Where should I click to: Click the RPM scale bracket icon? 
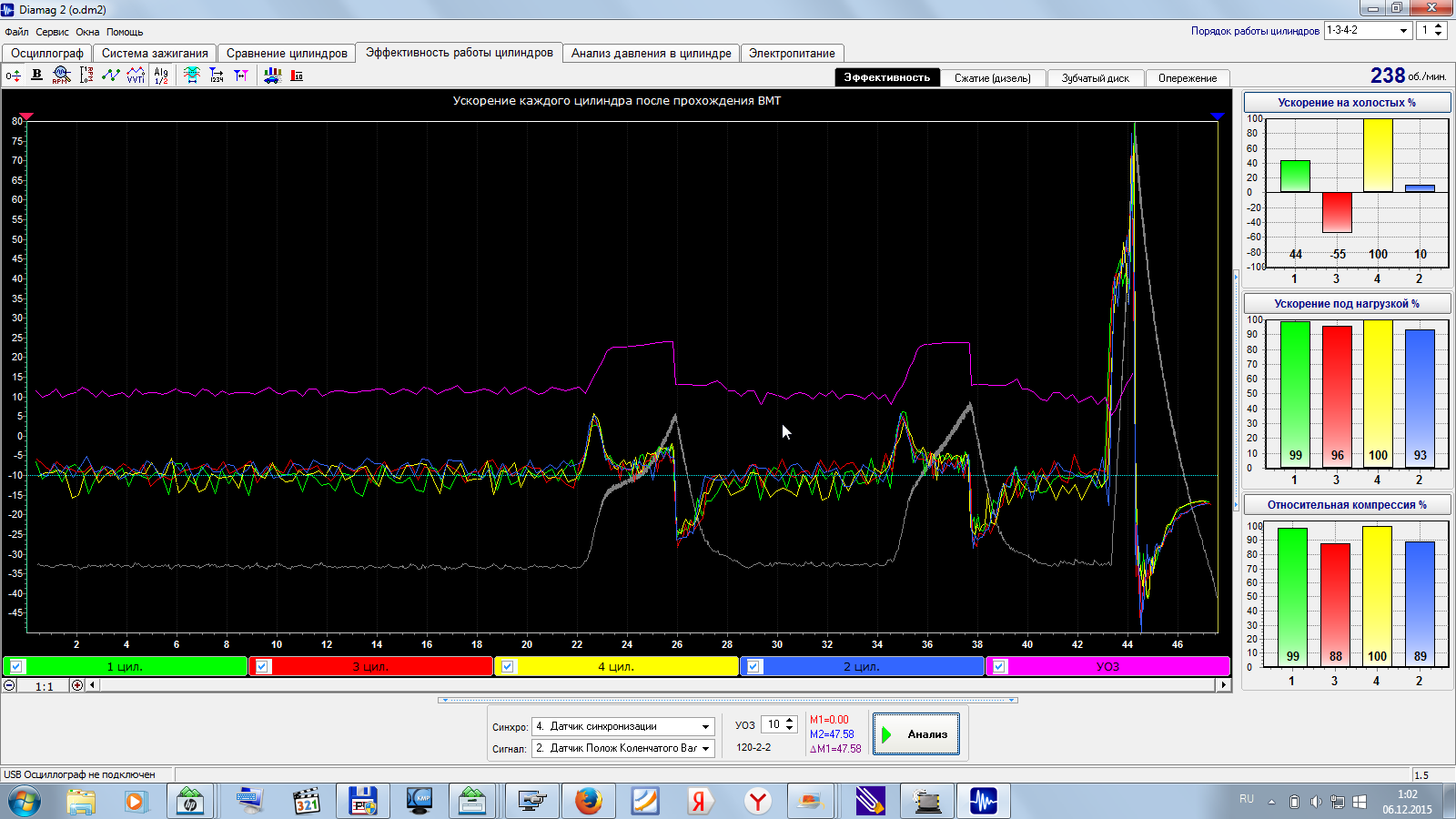(x=86, y=76)
